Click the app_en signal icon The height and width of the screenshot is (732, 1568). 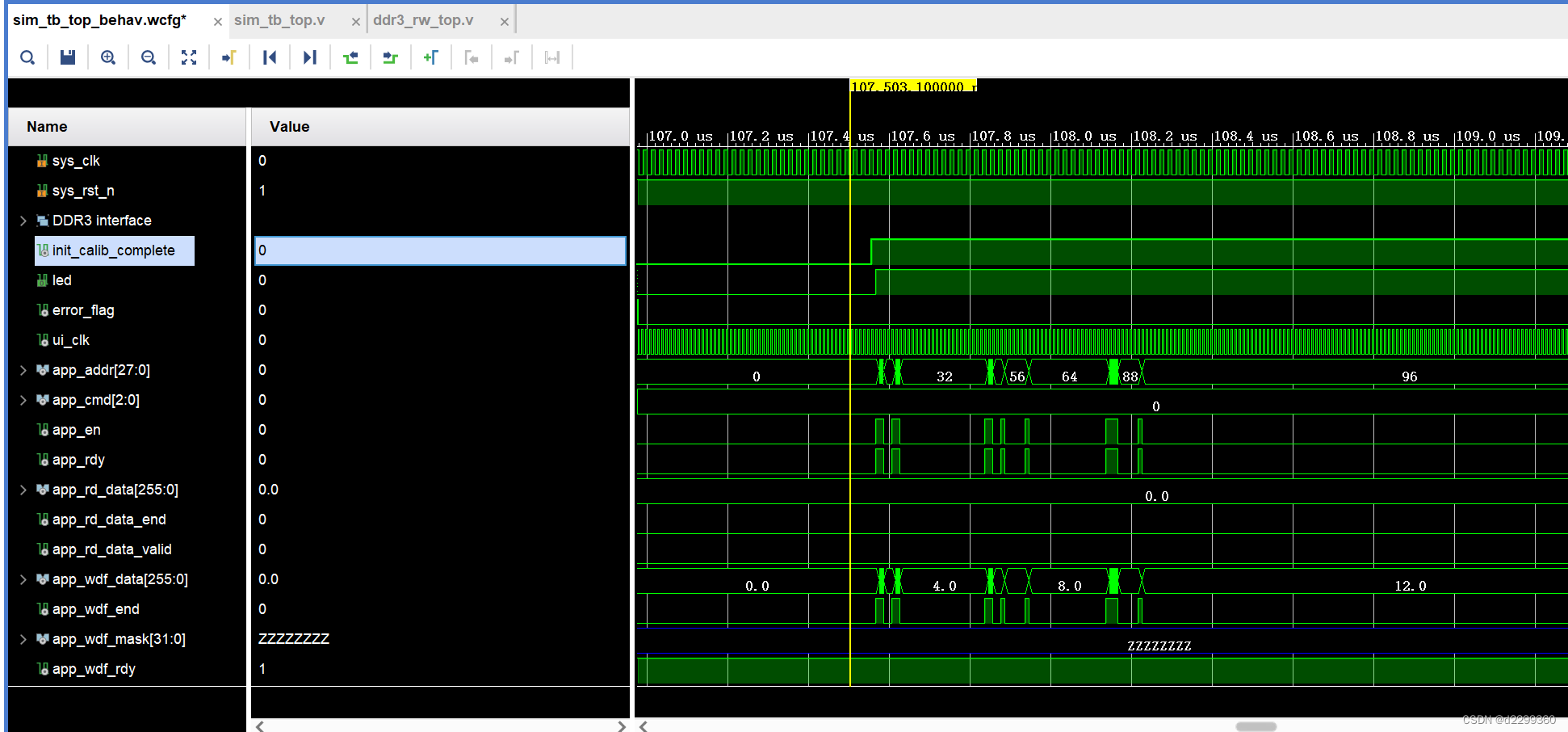coord(42,430)
